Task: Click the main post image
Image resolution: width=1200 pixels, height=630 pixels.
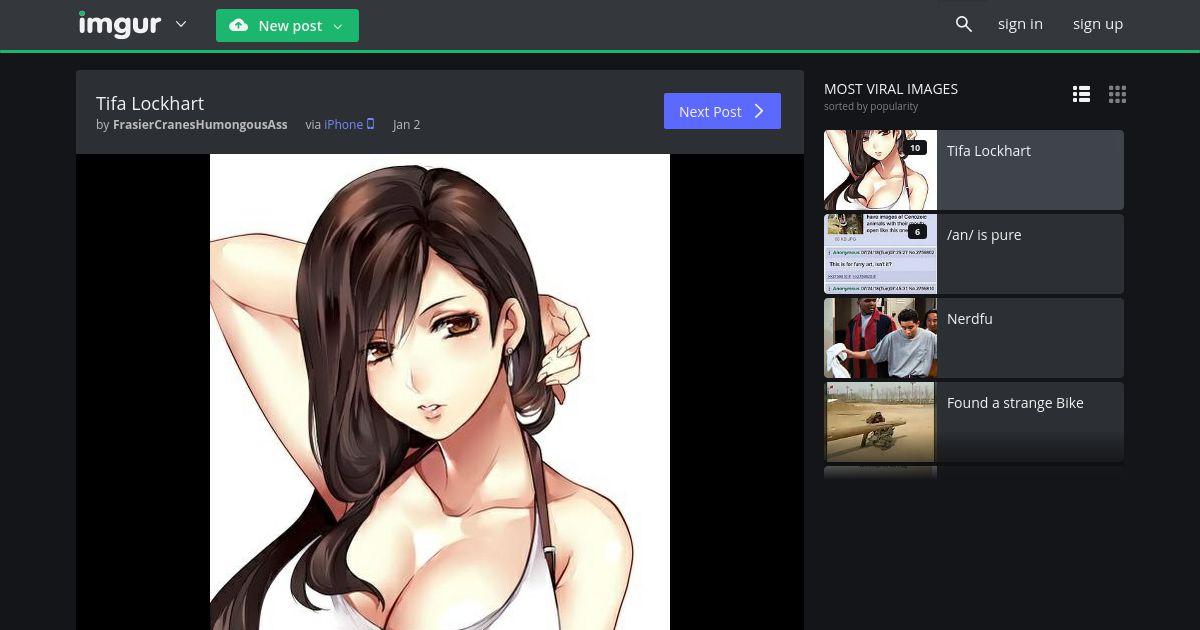Action: click(440, 392)
